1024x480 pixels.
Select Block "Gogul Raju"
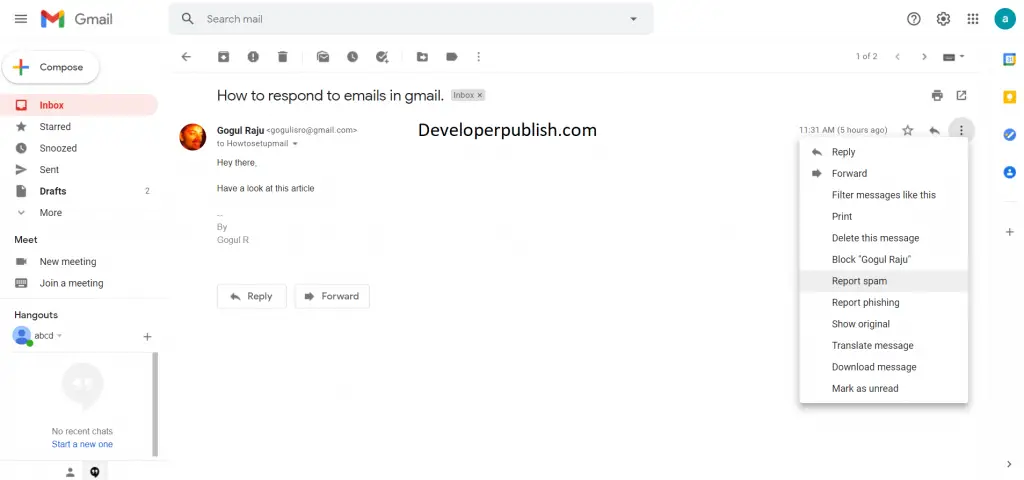coord(884,259)
